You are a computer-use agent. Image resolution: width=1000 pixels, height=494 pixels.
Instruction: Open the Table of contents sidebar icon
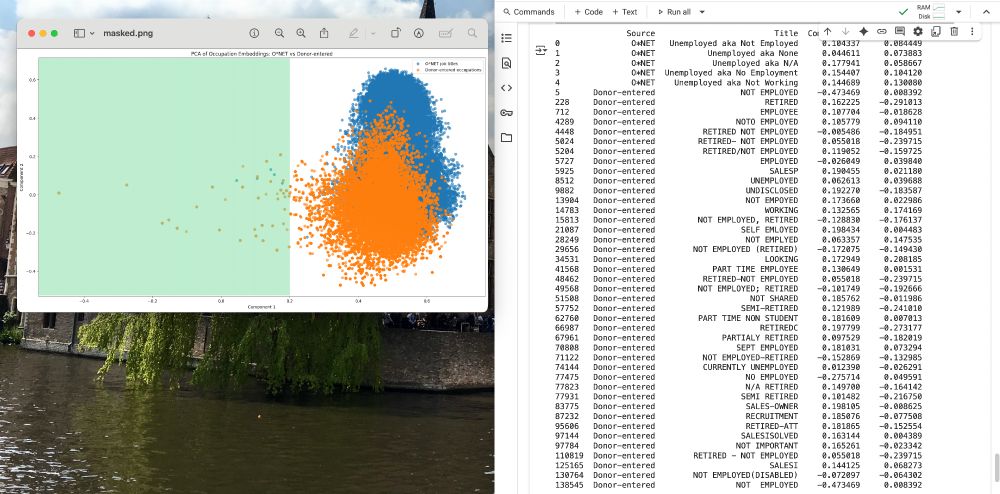[506, 38]
